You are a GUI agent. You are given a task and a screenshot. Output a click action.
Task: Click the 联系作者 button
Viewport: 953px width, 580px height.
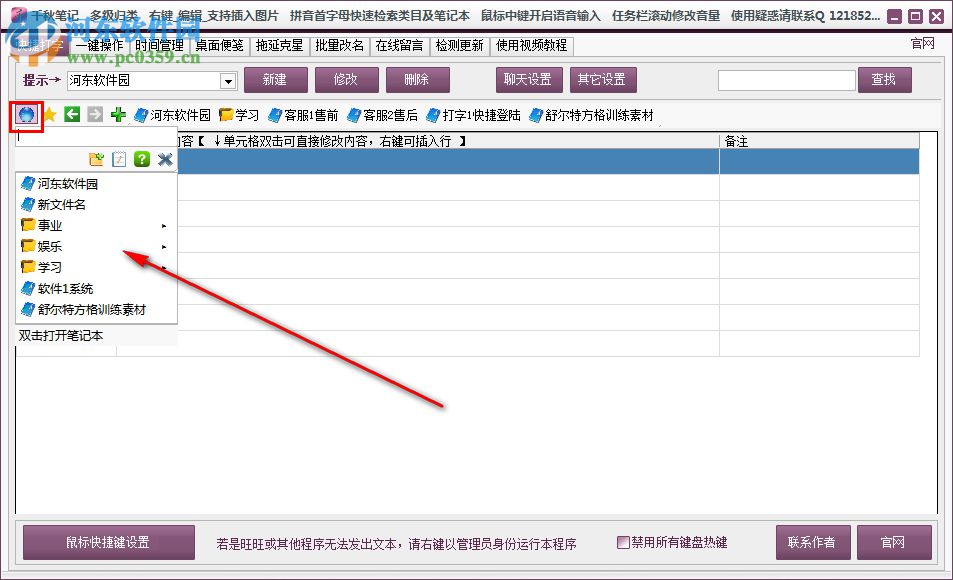[x=812, y=541]
